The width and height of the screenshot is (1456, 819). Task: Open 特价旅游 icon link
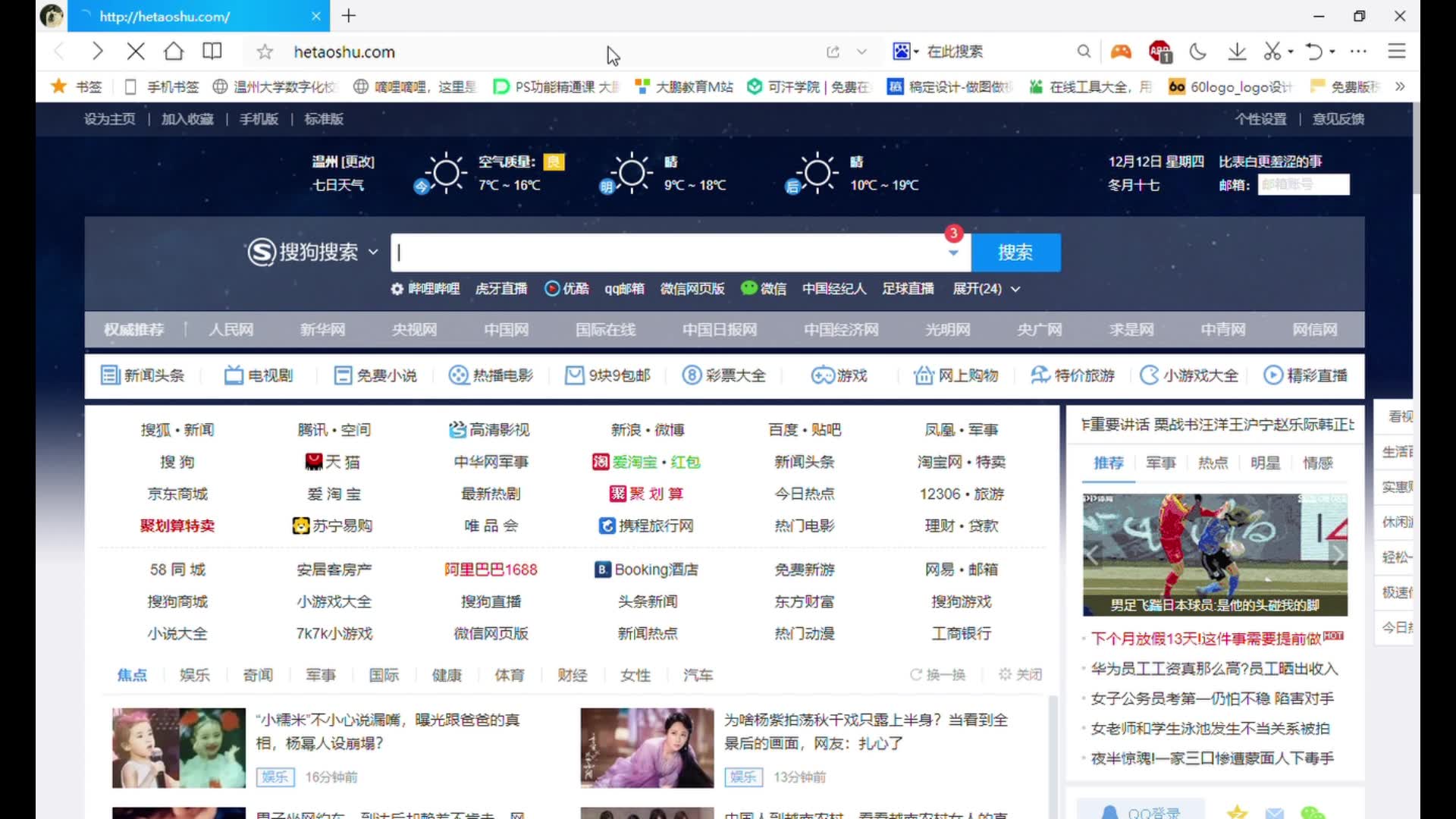(x=1072, y=375)
